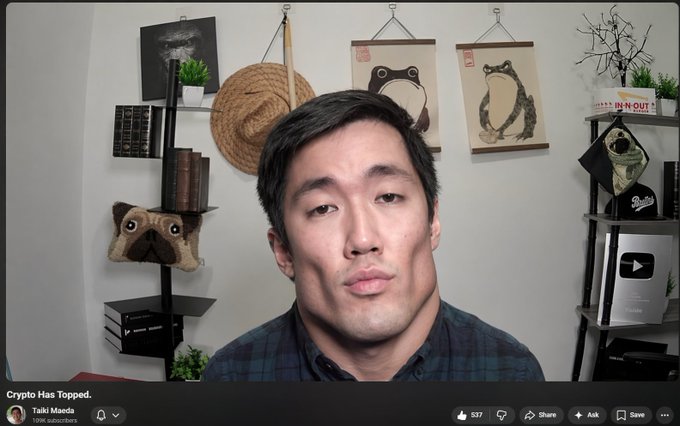Click the like thumbs-up button
This screenshot has width=680, height=426.
click(470, 415)
